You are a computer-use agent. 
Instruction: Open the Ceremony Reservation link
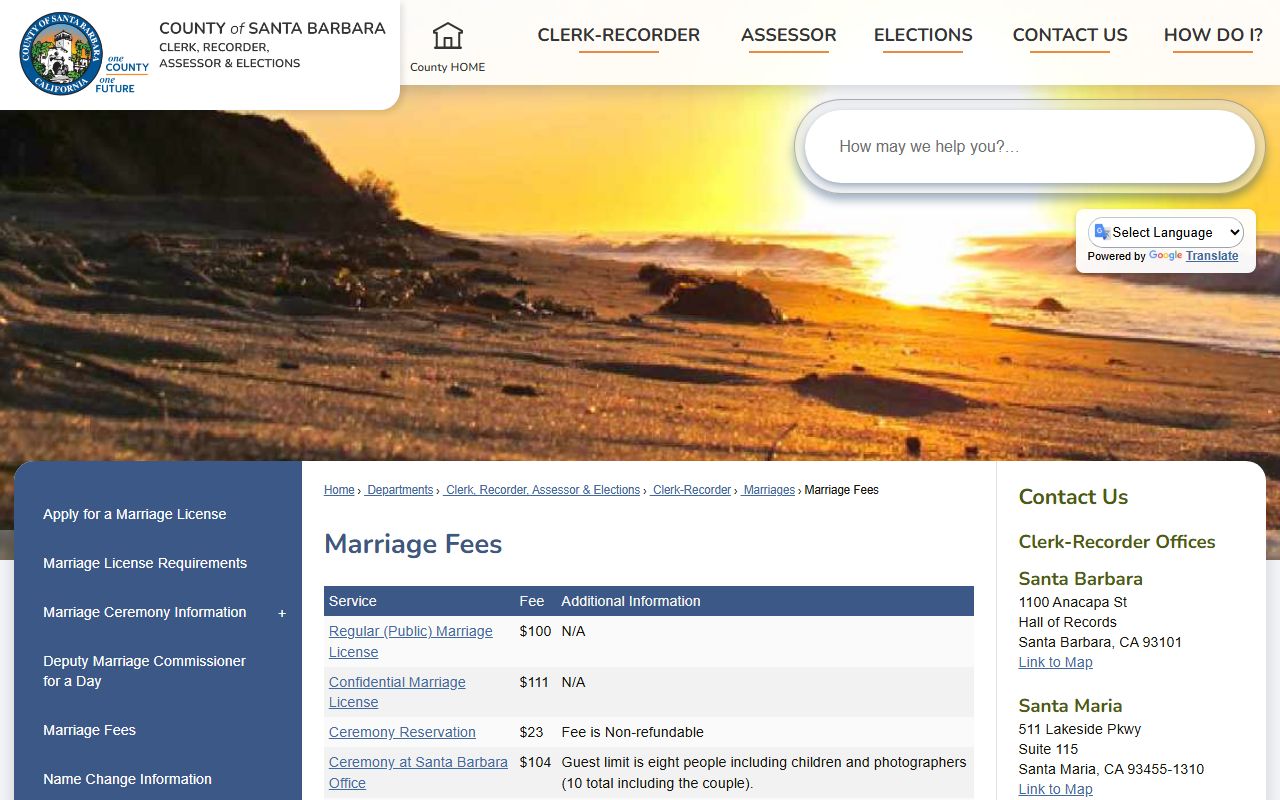tap(402, 732)
